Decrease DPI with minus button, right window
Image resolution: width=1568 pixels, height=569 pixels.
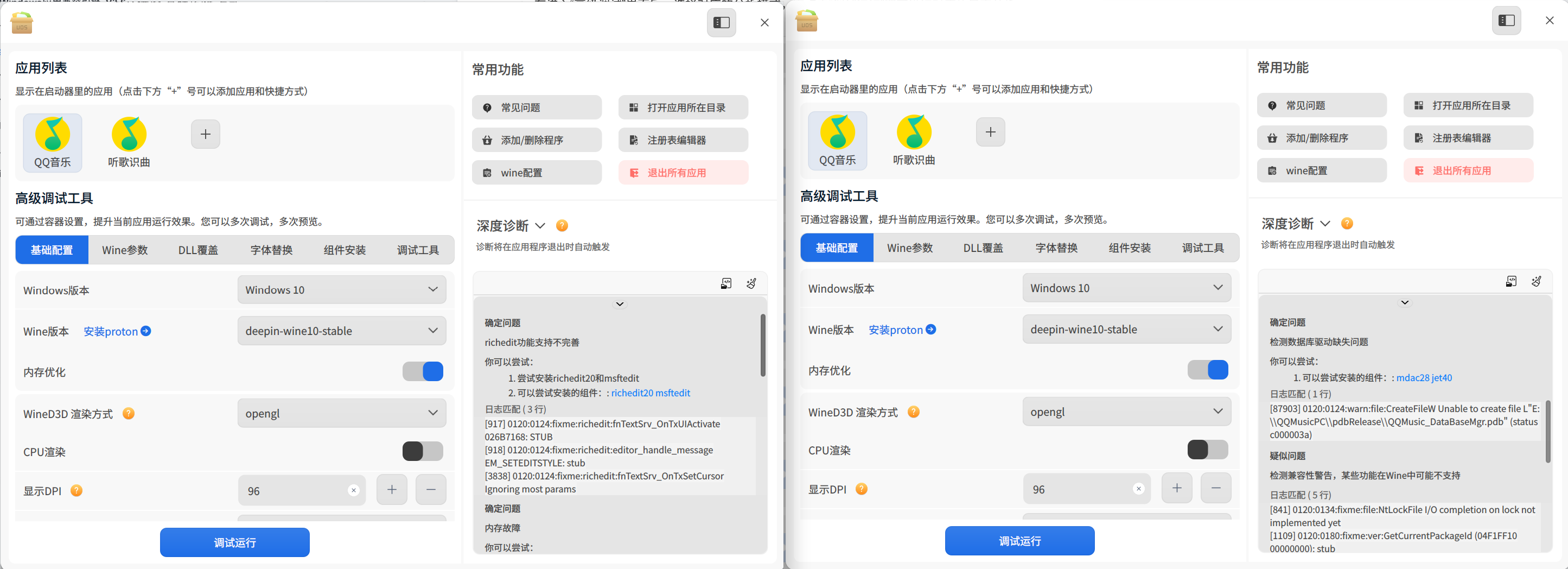(1216, 488)
